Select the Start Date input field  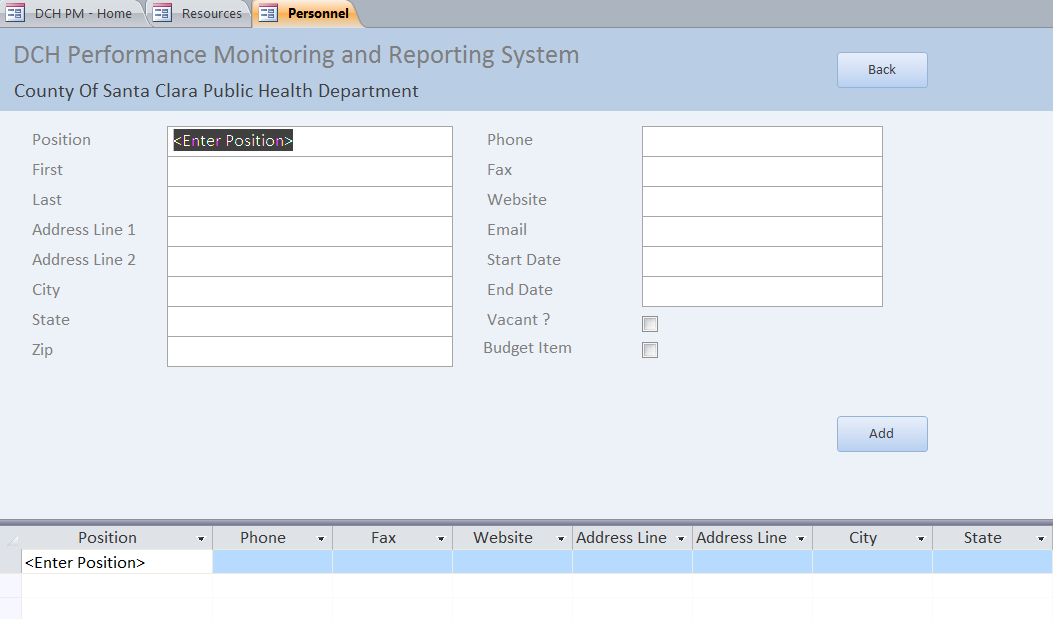pyautogui.click(x=761, y=261)
